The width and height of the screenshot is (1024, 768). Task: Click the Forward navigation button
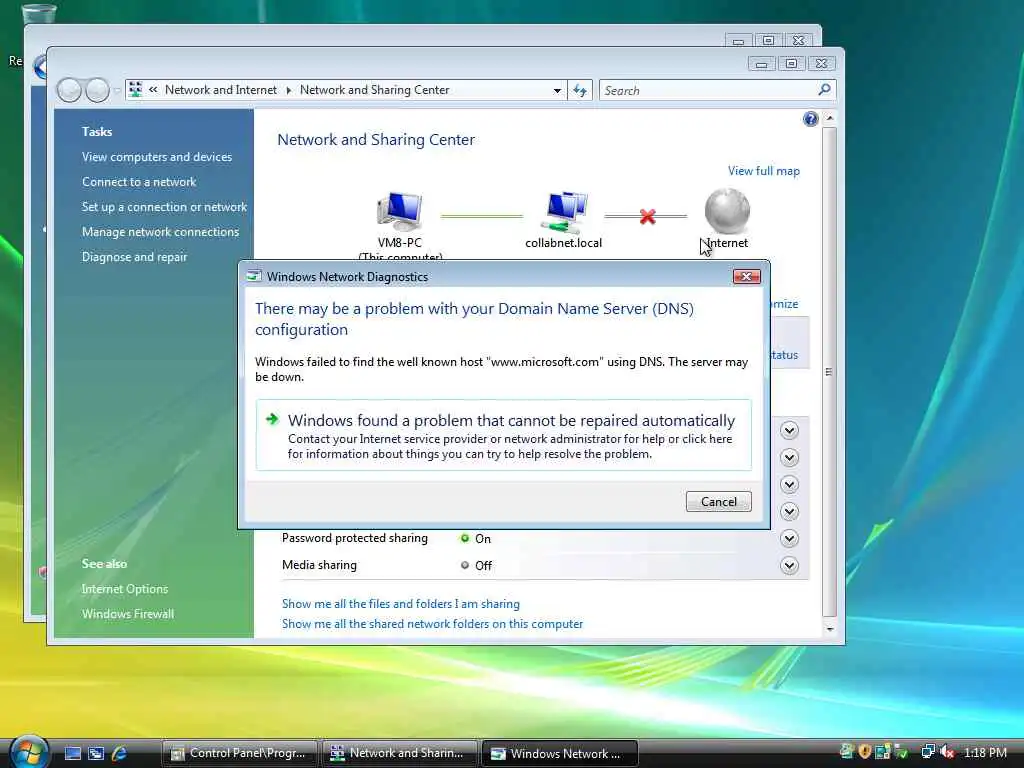(x=97, y=90)
